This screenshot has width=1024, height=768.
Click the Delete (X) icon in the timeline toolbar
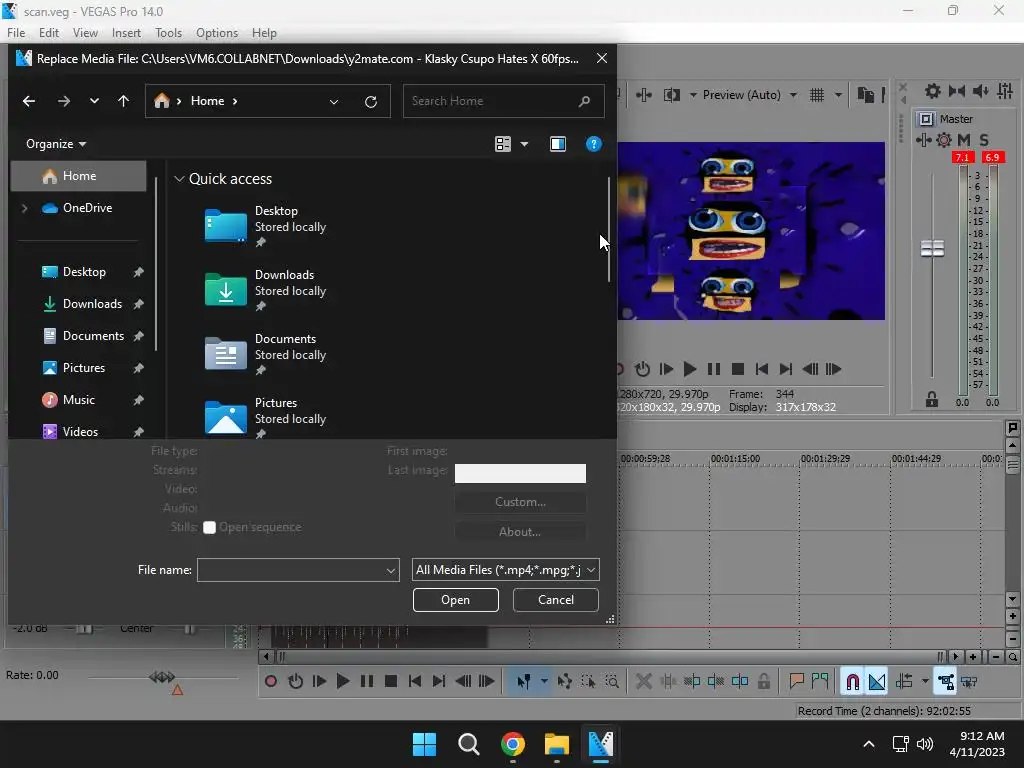643,682
